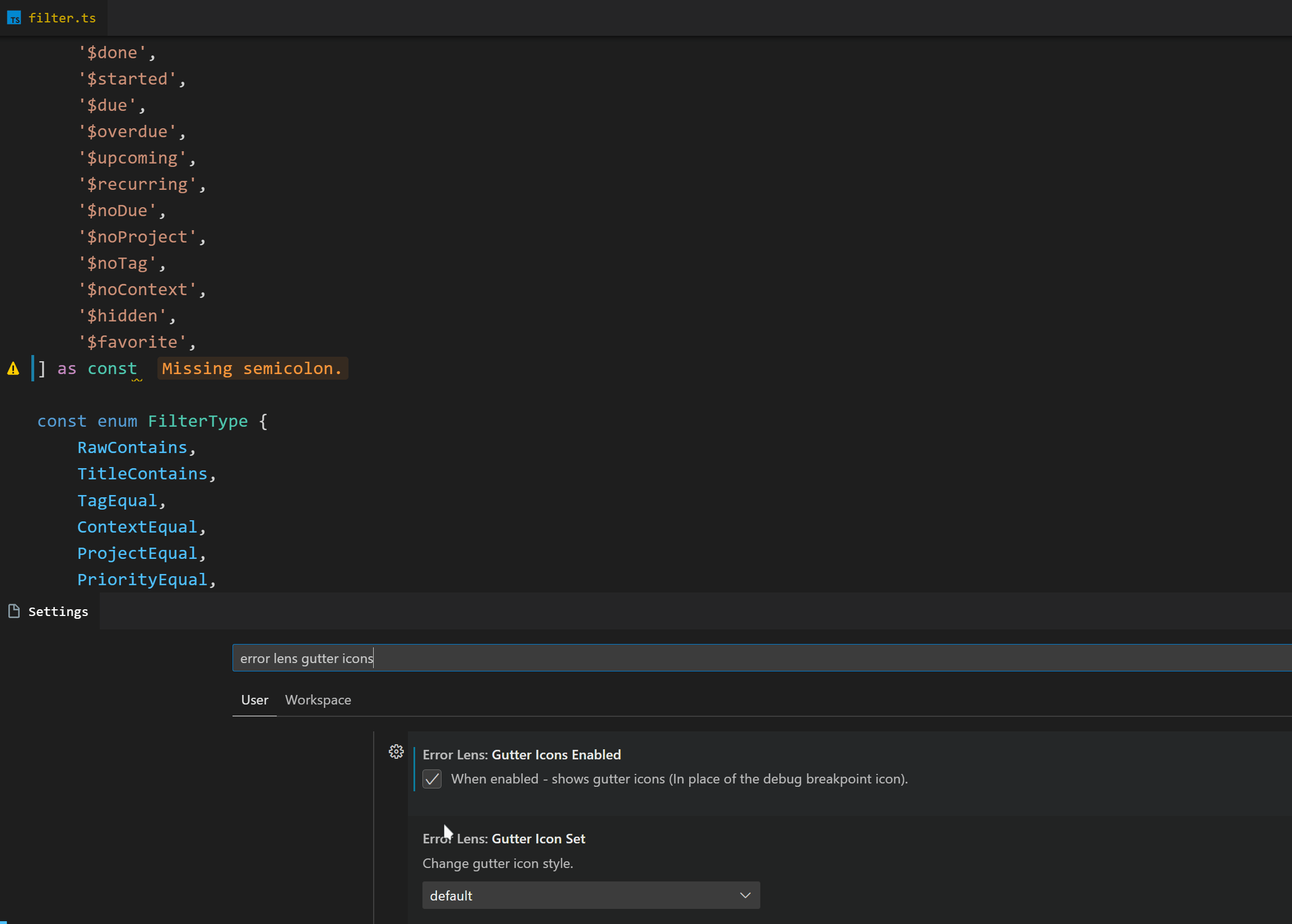Click the PriorityEqual enum member
This screenshot has width=1292, height=924.
click(x=142, y=579)
